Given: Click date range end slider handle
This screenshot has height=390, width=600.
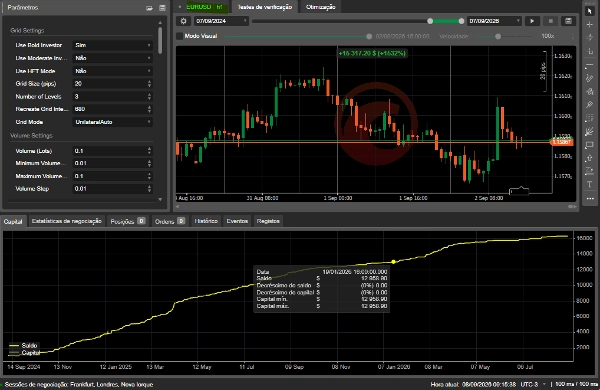Looking at the screenshot, I should (461, 21).
